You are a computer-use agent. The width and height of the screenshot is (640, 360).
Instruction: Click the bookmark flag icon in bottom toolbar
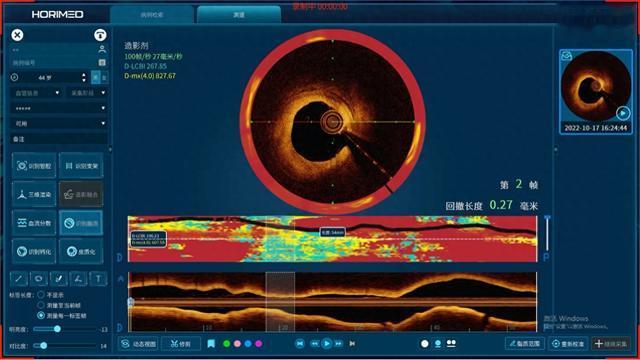[x=211, y=344]
